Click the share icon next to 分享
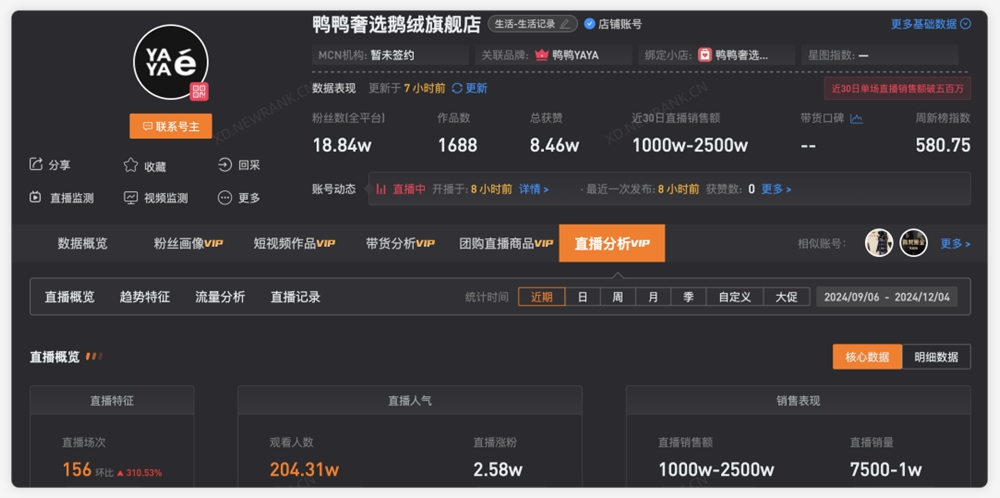Viewport: 1000px width, 498px height. pos(36,165)
